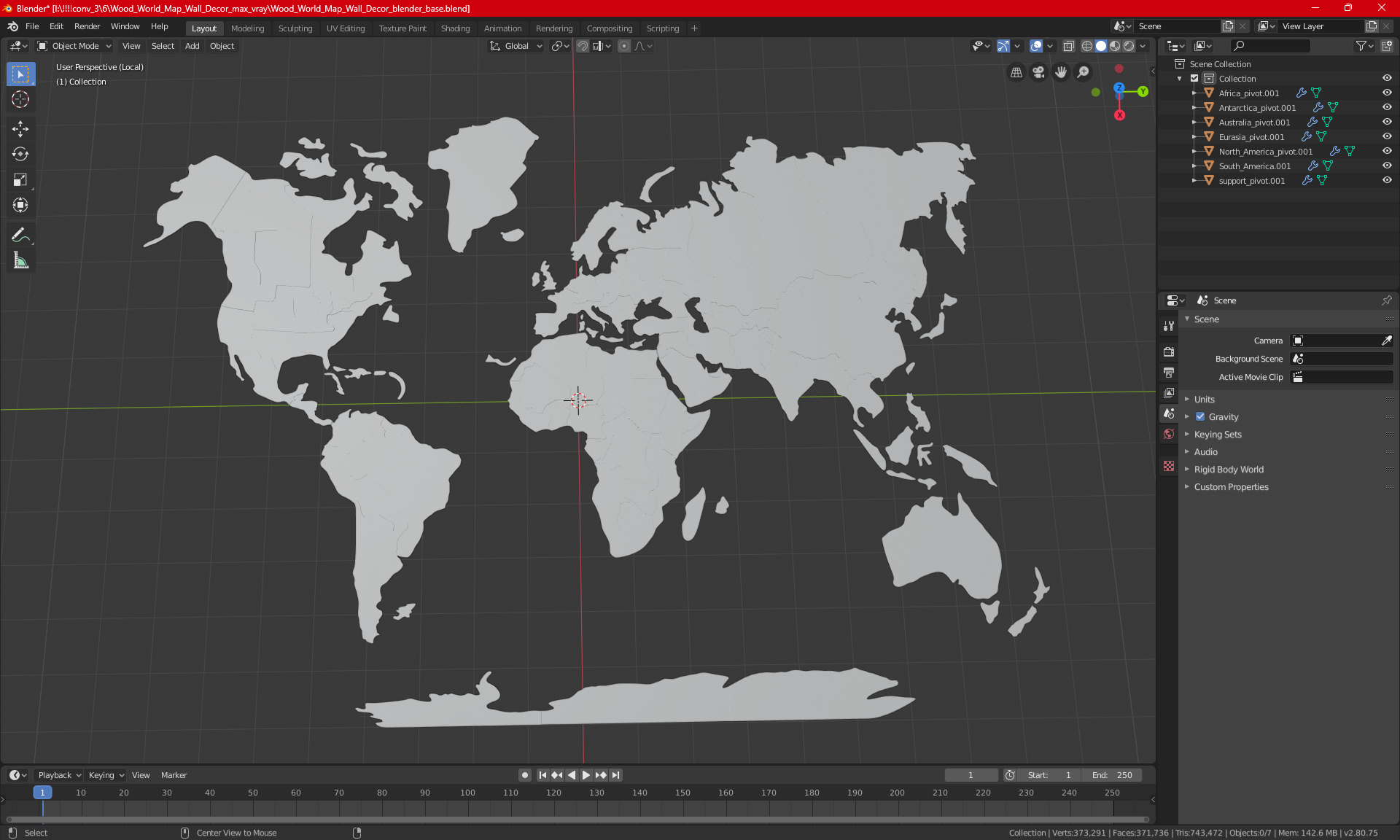
Task: Click the Y axis gizmo handle
Action: [1143, 91]
